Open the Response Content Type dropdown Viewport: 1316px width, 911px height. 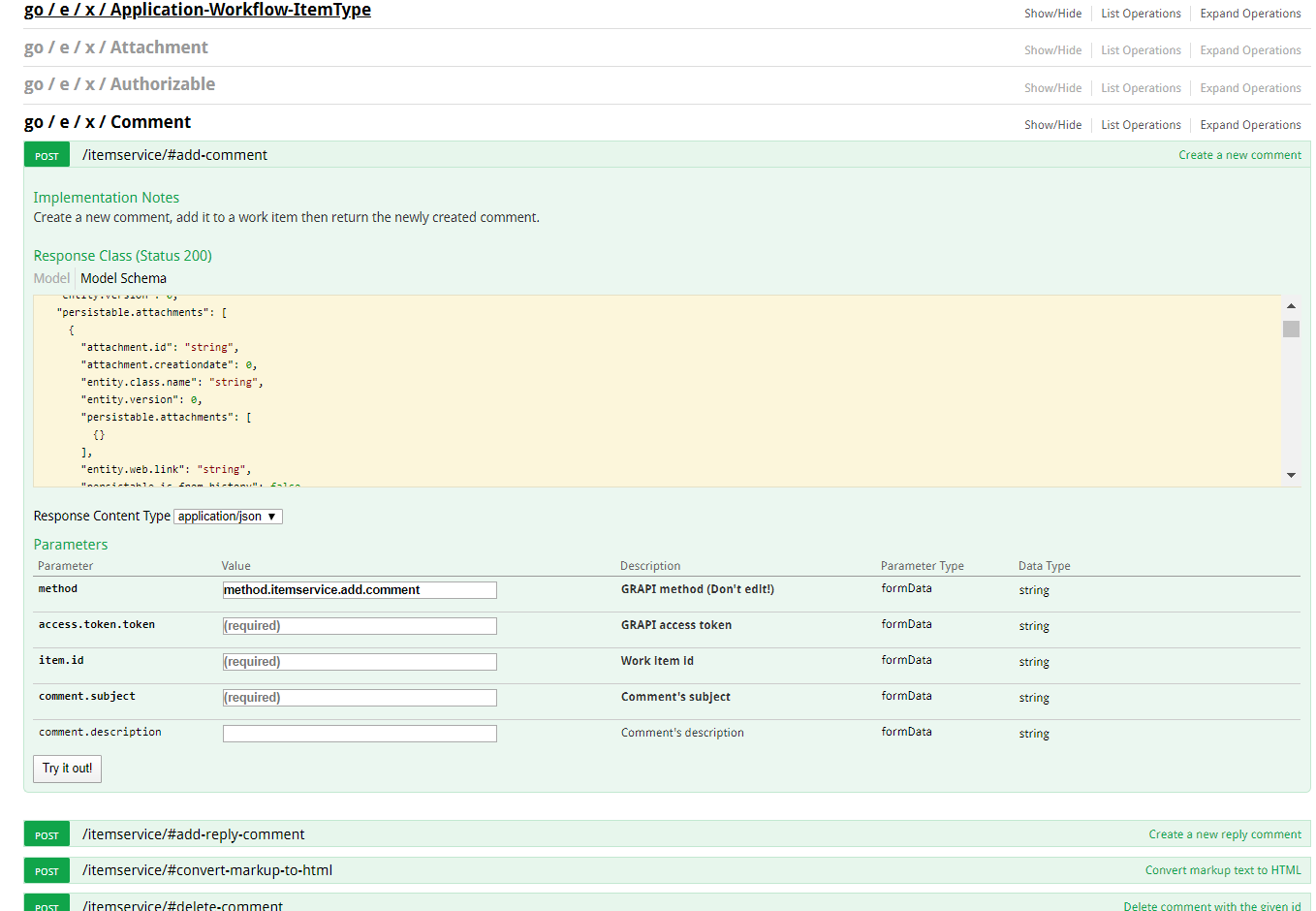[227, 516]
